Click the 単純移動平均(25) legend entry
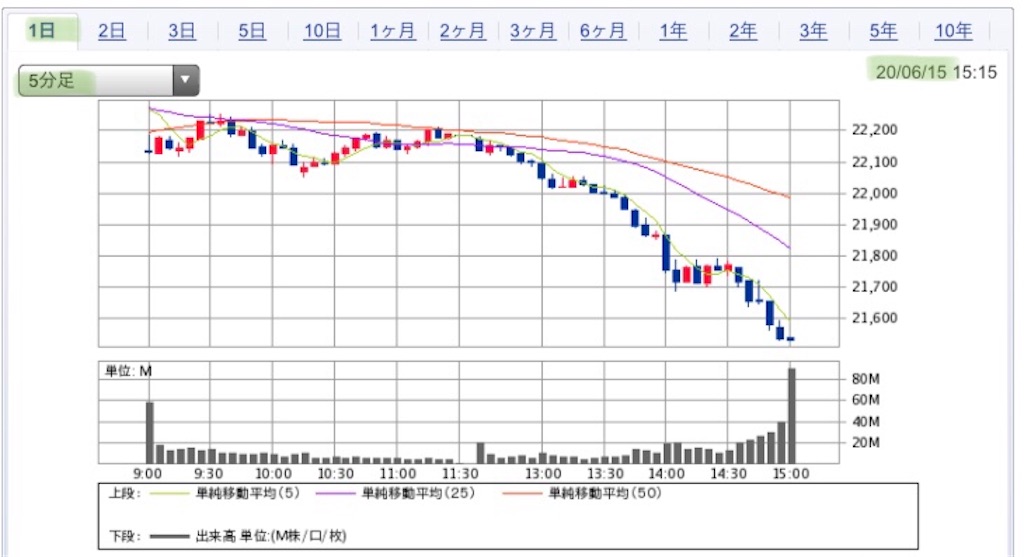Viewport: 1024px width, 557px height. click(x=395, y=494)
